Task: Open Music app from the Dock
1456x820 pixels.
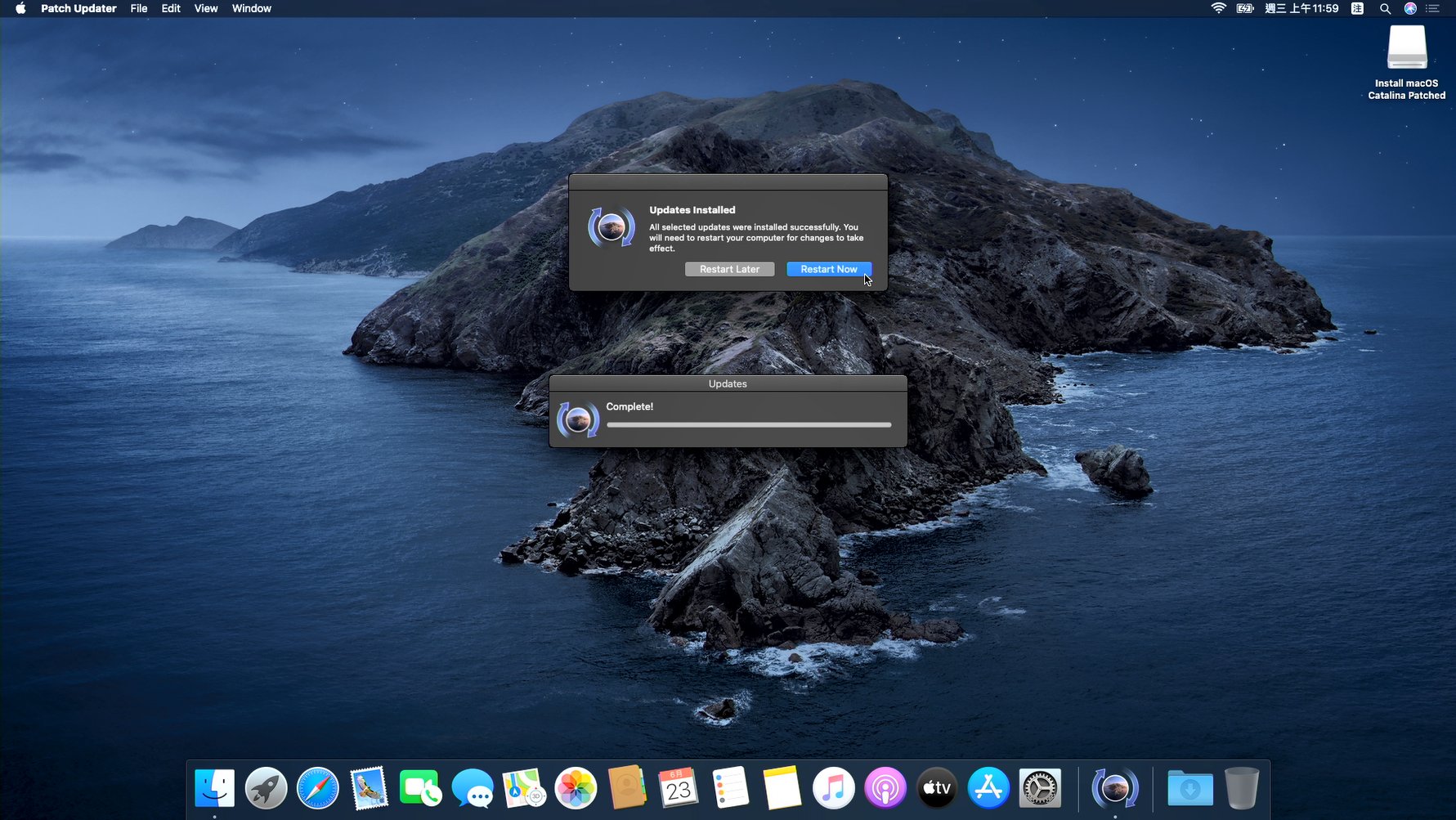Action: point(833,788)
